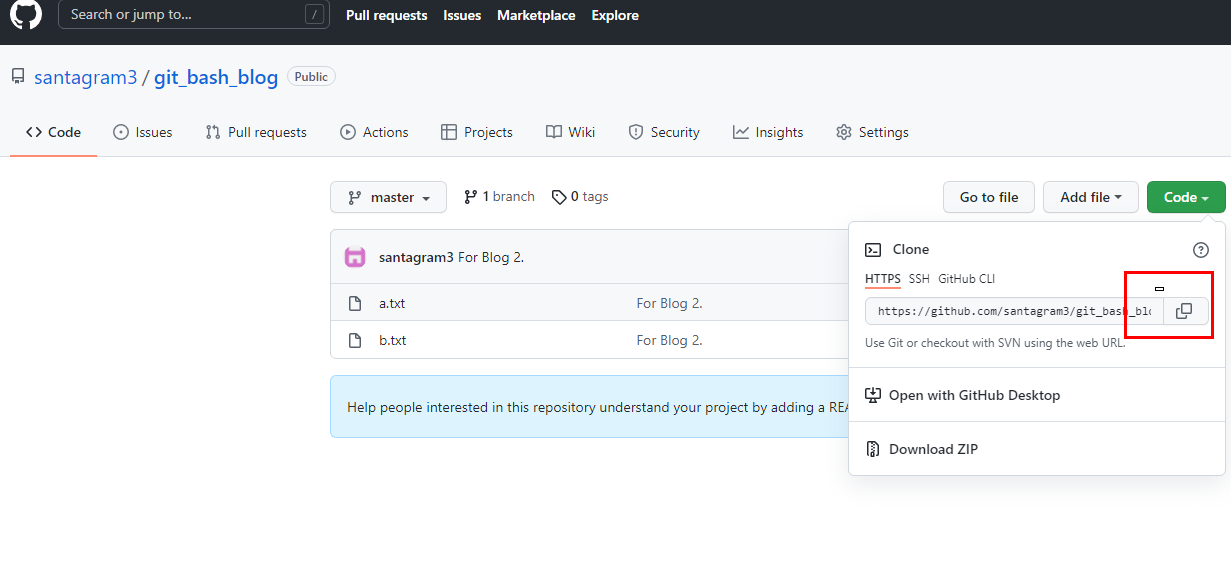Image resolution: width=1231 pixels, height=587 pixels.
Task: Open the git_bash_blog repository link
Action: pos(216,77)
